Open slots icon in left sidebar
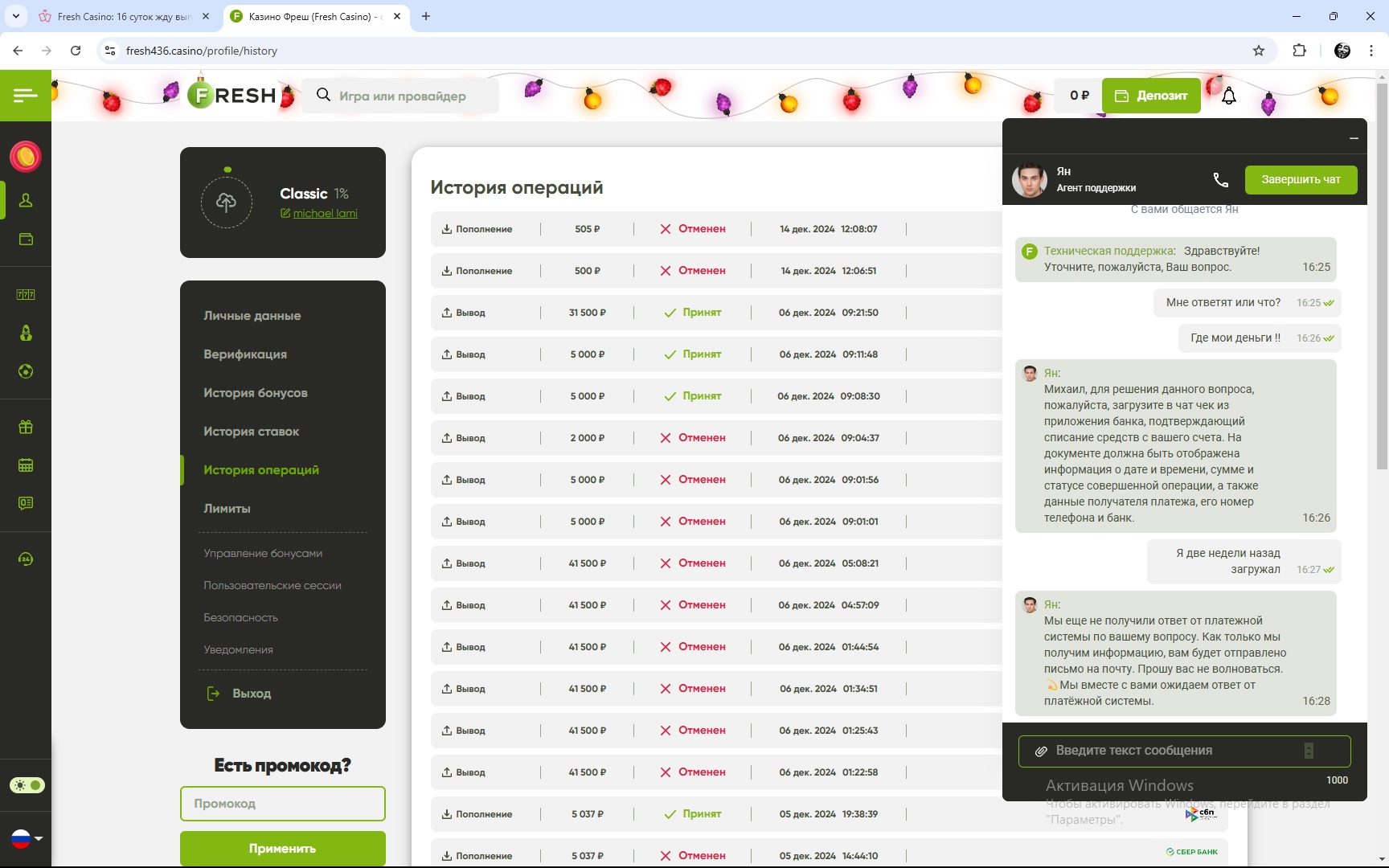Viewport: 1389px width, 868px height. click(x=26, y=295)
